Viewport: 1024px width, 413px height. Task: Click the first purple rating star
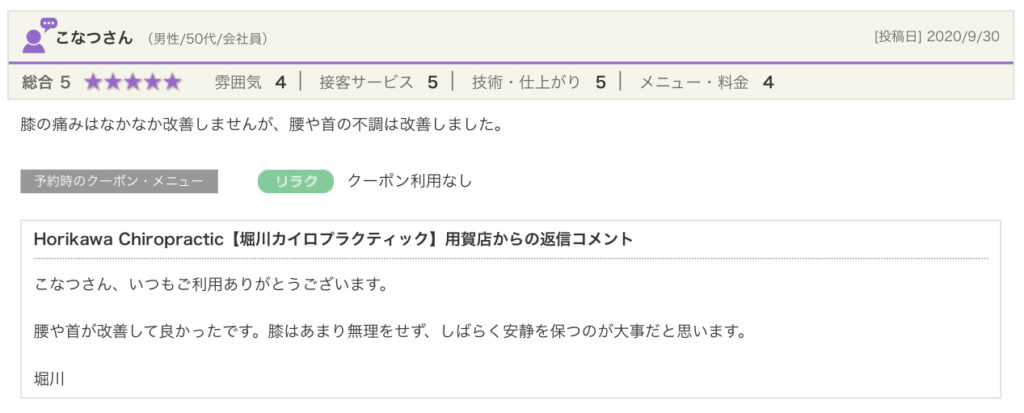pyautogui.click(x=93, y=82)
